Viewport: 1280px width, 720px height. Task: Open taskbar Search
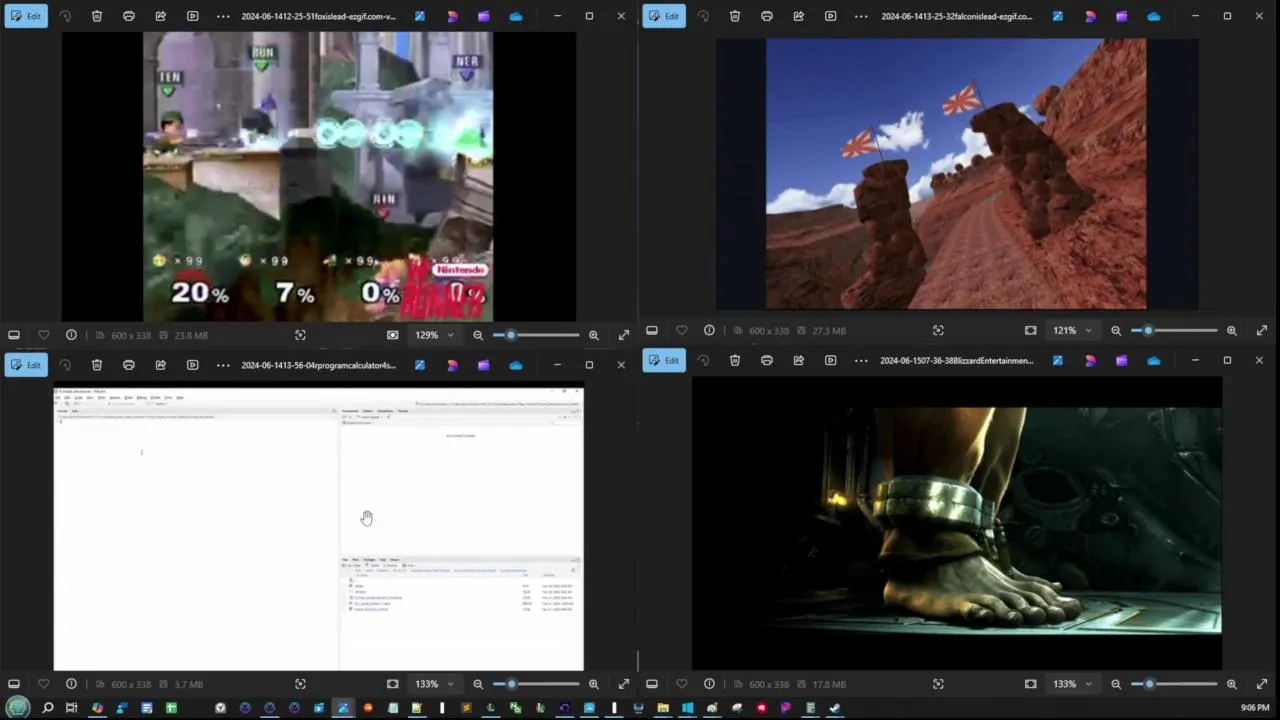click(x=47, y=708)
